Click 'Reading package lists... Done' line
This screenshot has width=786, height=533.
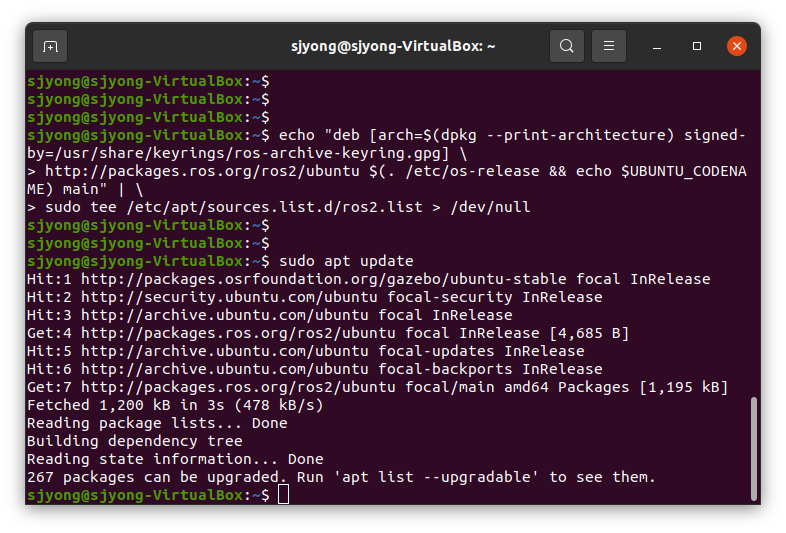[157, 423]
